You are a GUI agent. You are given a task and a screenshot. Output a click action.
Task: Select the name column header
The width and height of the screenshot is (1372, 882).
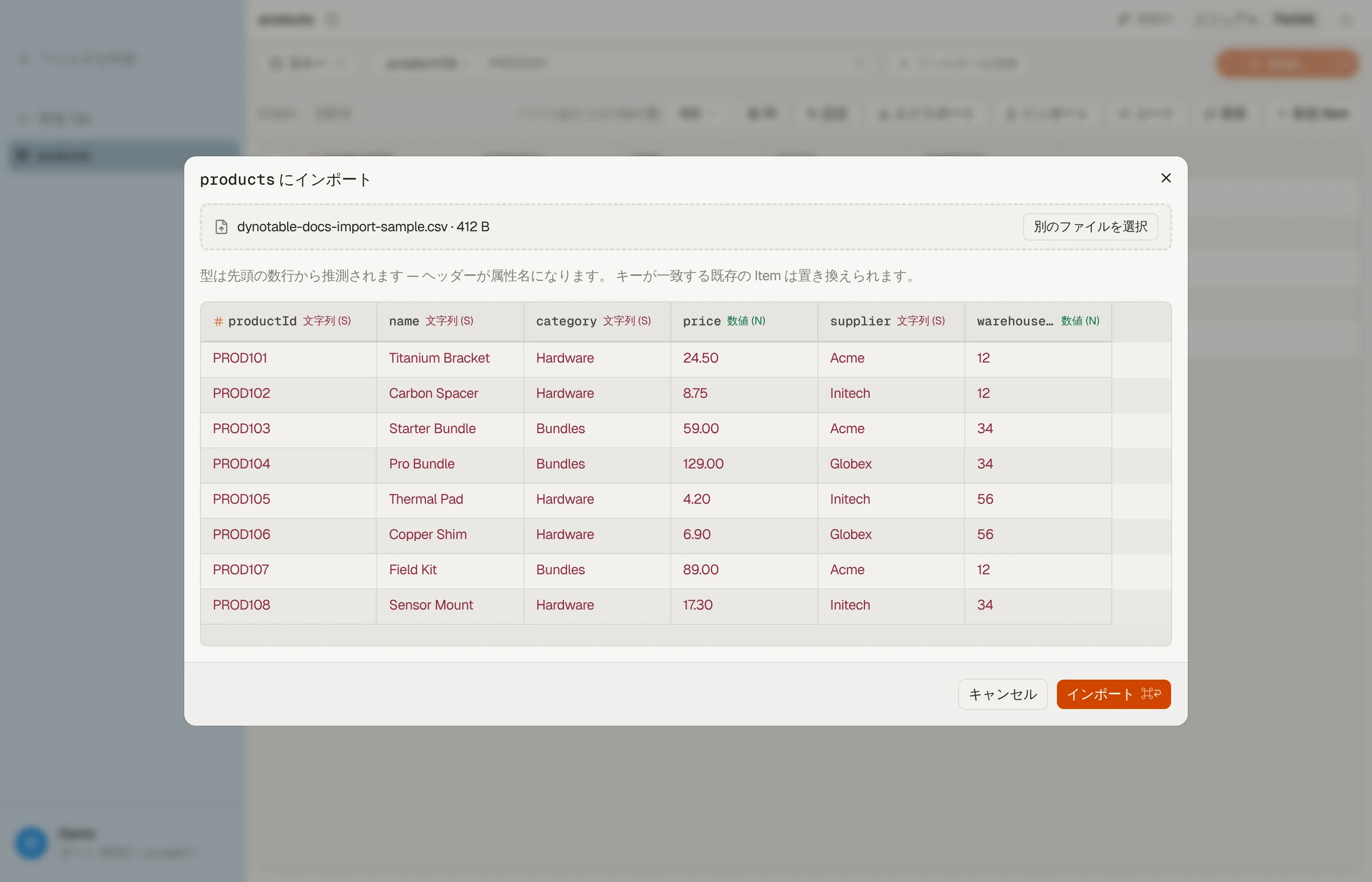[x=450, y=321]
